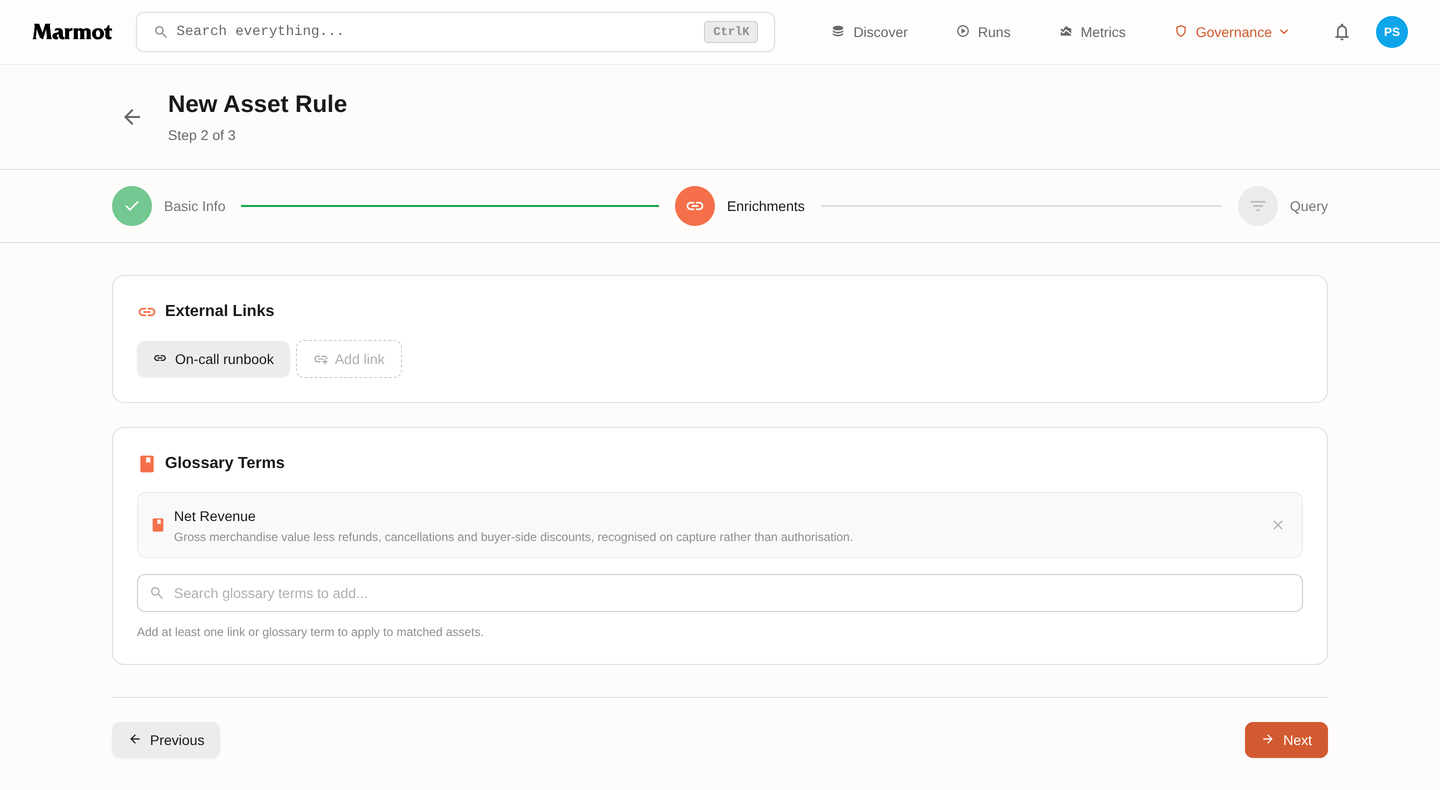The image size is (1440, 790).
Task: Click the New Asset Rule heading
Action: [x=257, y=104]
